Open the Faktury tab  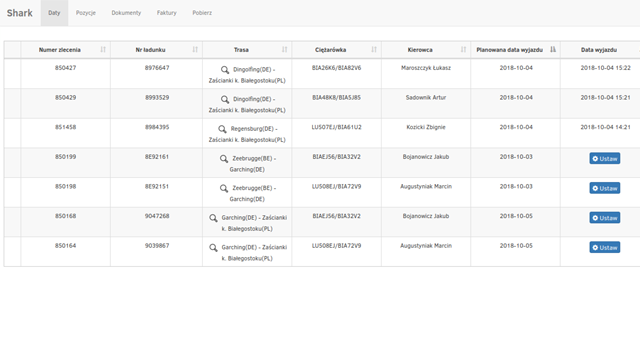pos(167,13)
